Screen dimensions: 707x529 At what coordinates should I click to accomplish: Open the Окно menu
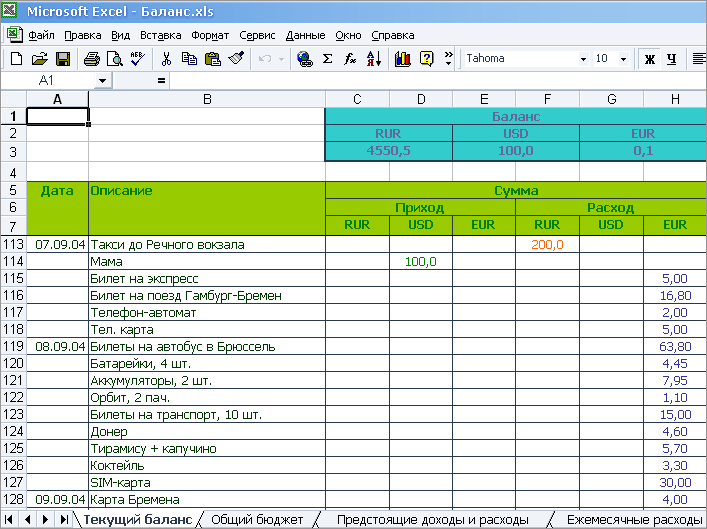(348, 35)
